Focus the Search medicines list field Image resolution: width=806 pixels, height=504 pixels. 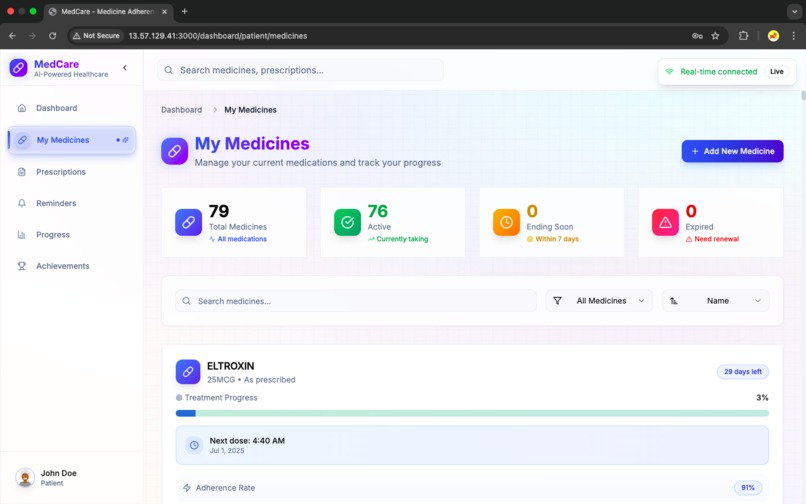(356, 301)
